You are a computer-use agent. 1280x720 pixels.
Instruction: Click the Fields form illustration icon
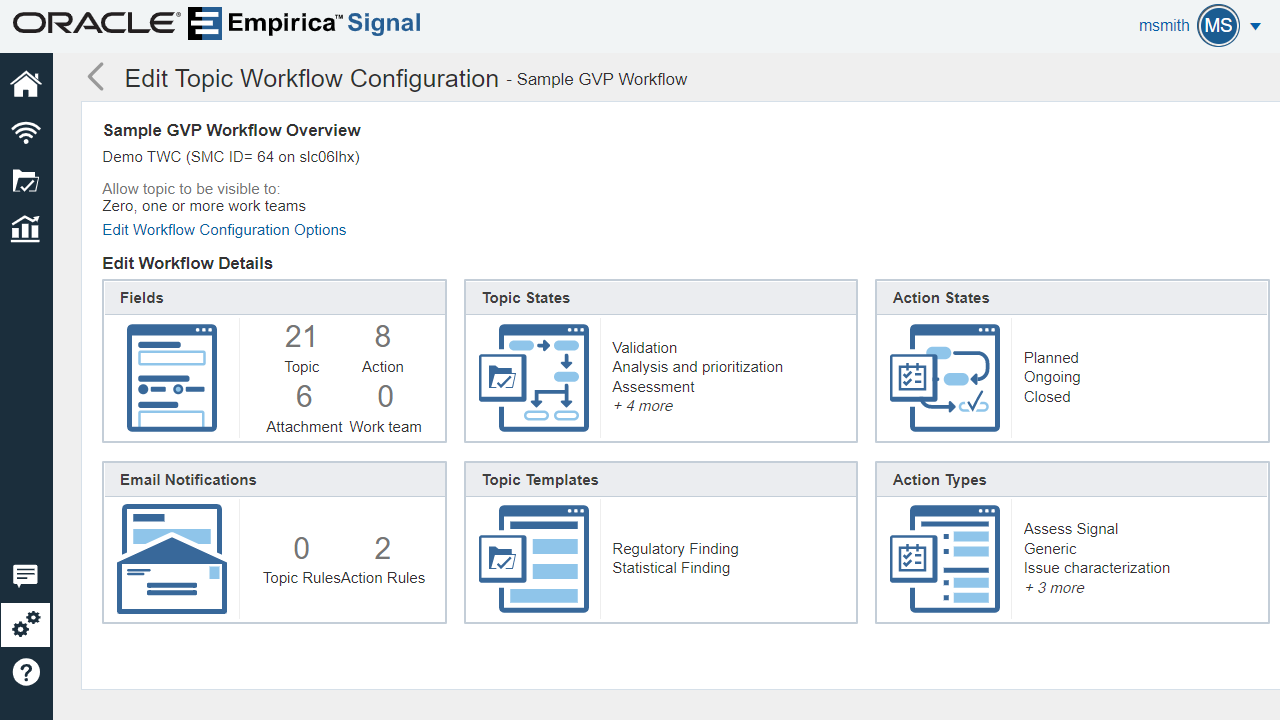(x=172, y=378)
